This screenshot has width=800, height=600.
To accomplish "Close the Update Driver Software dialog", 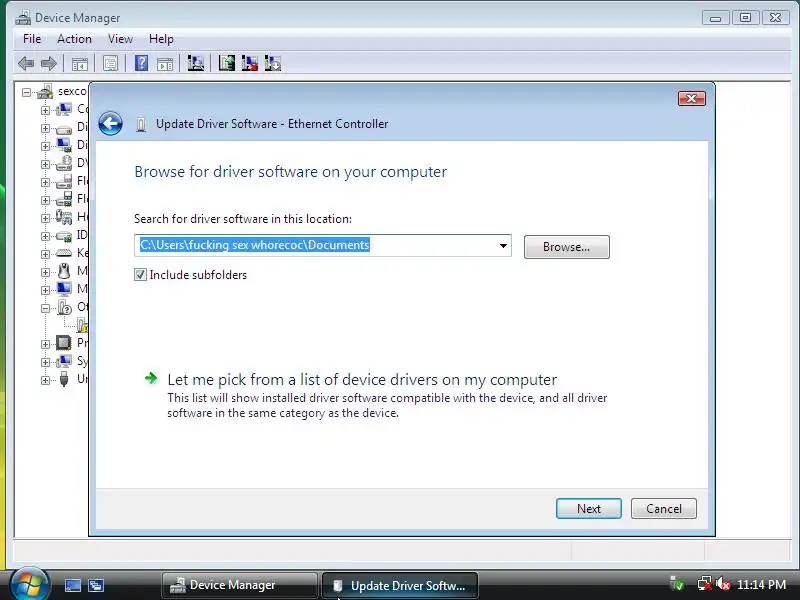I will point(692,98).
